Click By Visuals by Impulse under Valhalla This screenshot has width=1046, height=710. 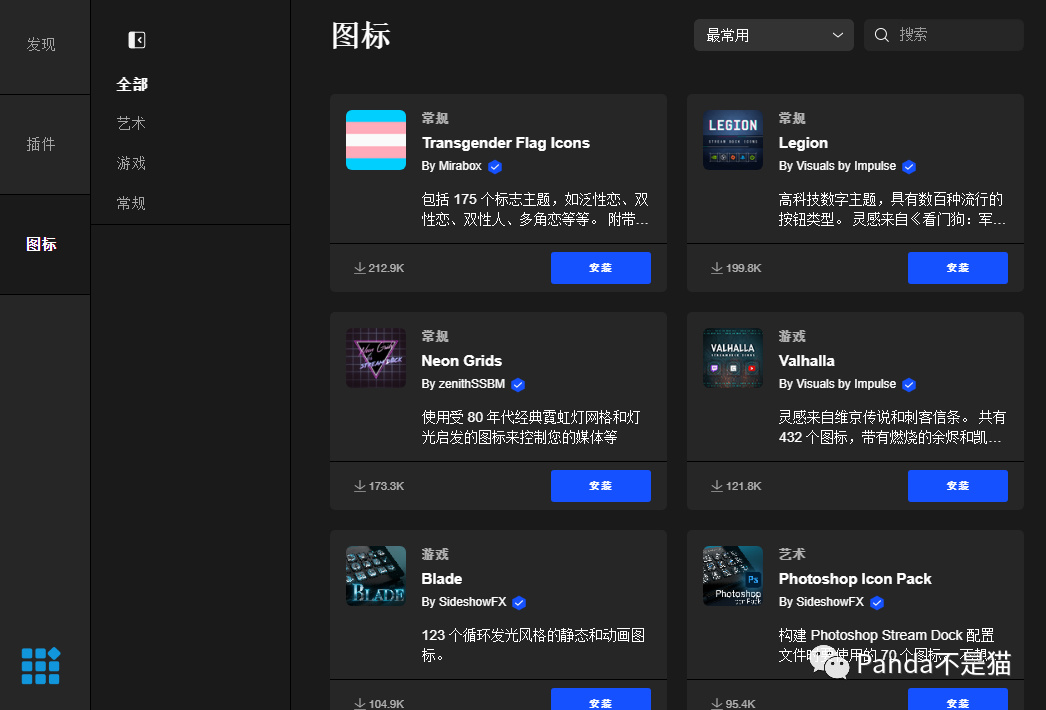tap(837, 384)
